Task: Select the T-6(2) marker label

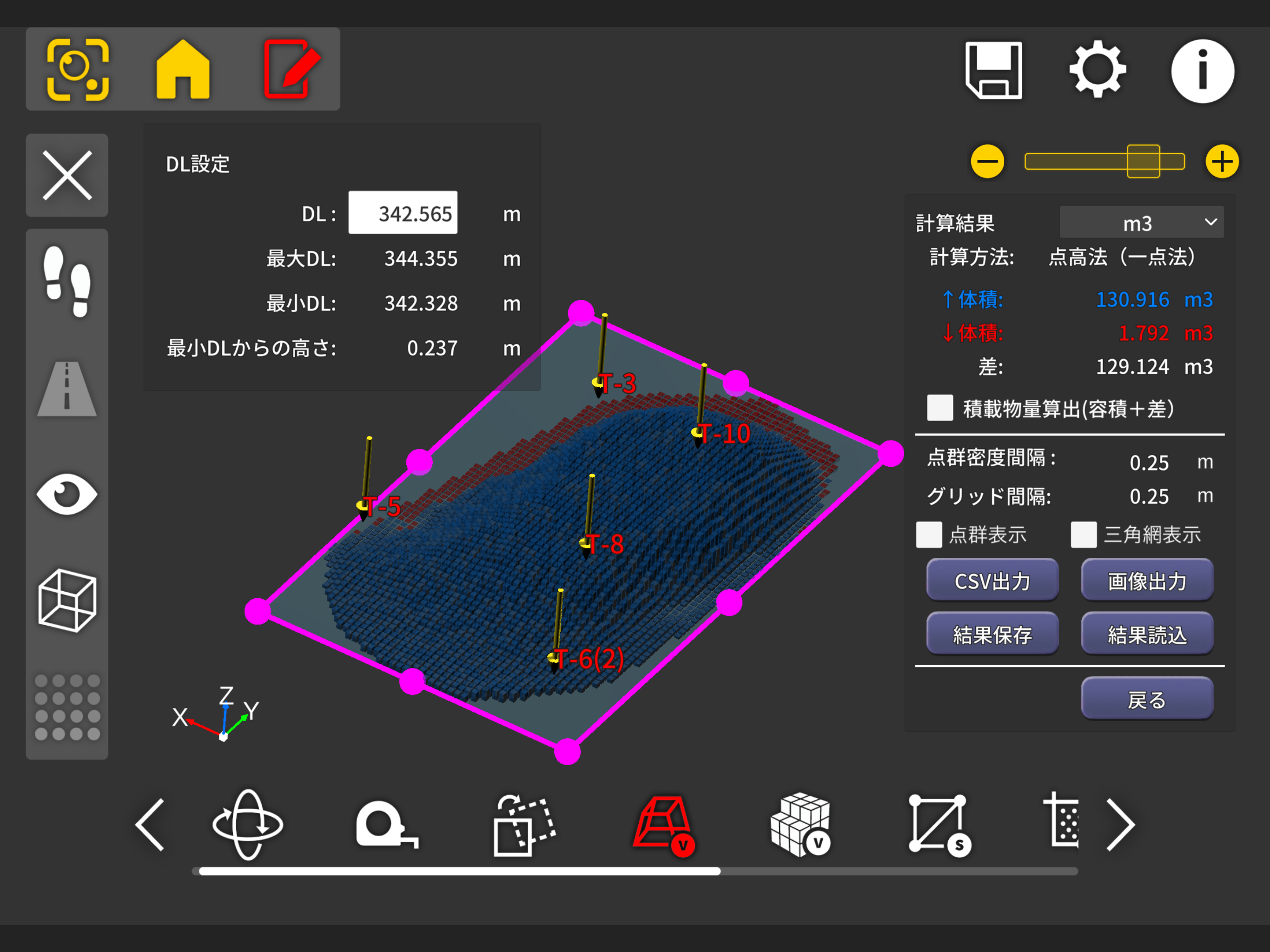Action: (x=589, y=659)
